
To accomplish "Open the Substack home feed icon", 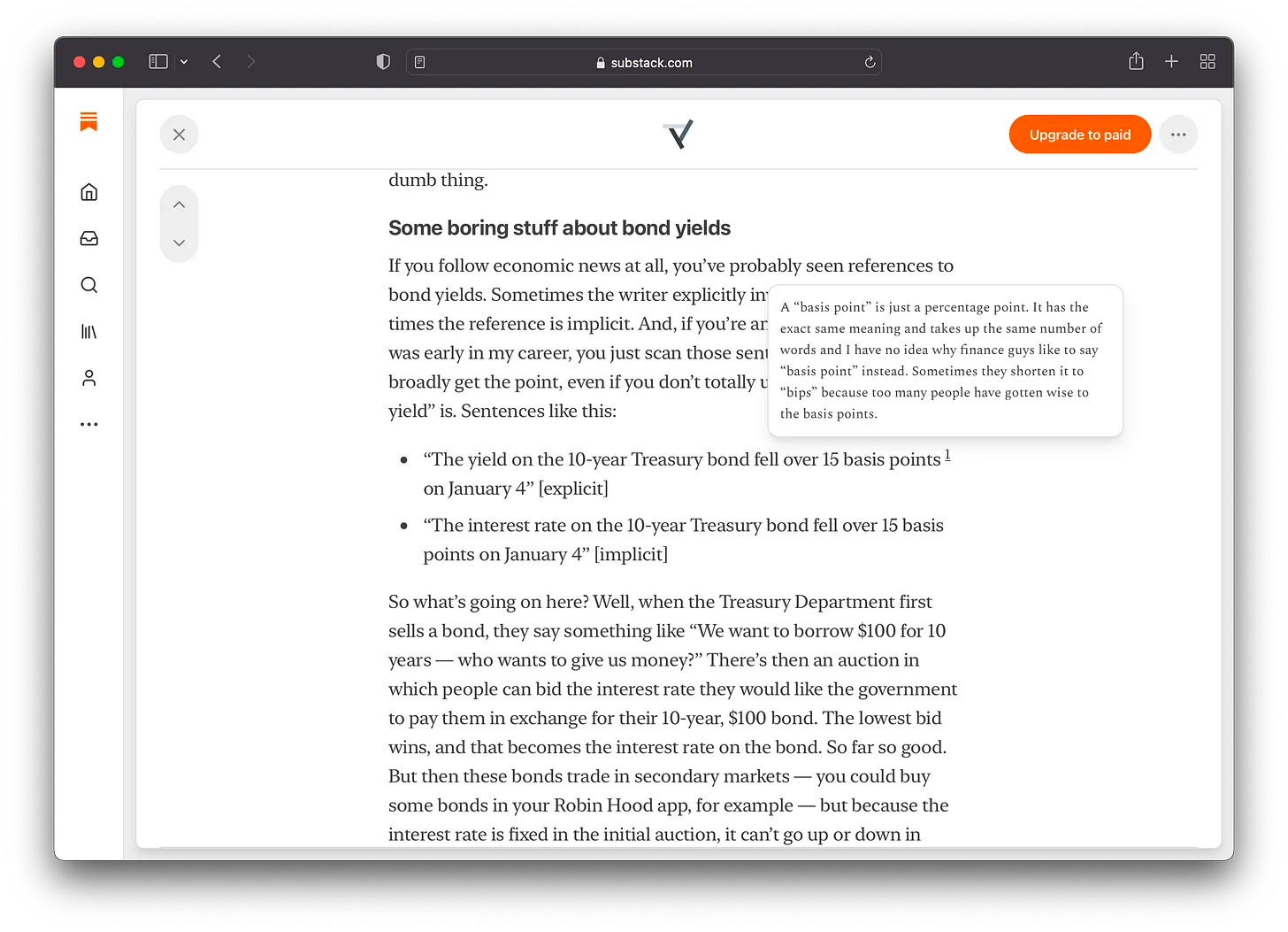I will pos(88,191).
